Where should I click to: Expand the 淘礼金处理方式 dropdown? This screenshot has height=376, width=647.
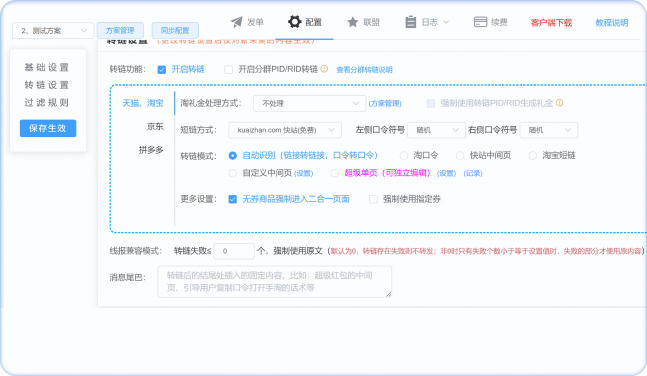click(309, 103)
